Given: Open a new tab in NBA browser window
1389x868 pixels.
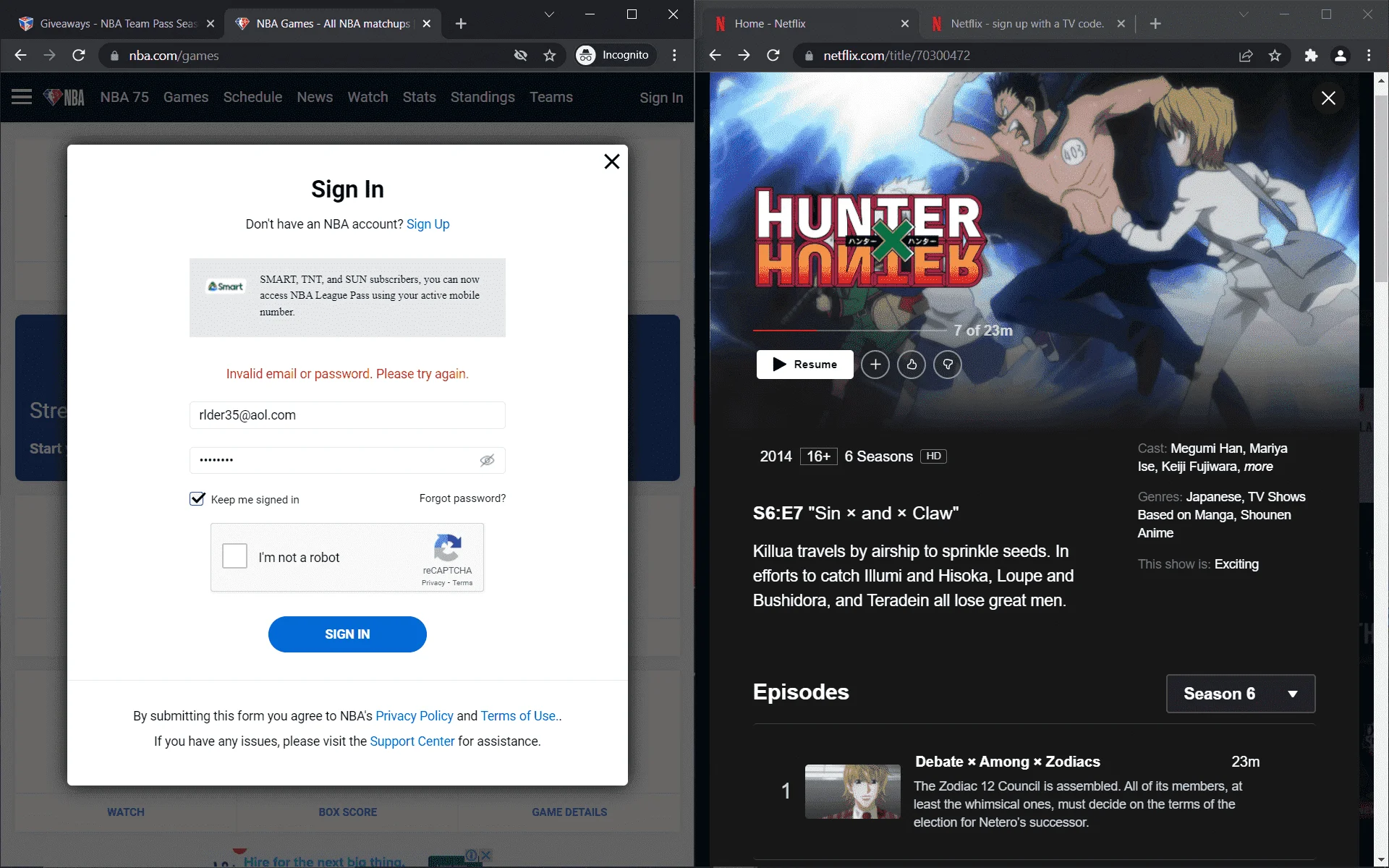Looking at the screenshot, I should point(461,24).
